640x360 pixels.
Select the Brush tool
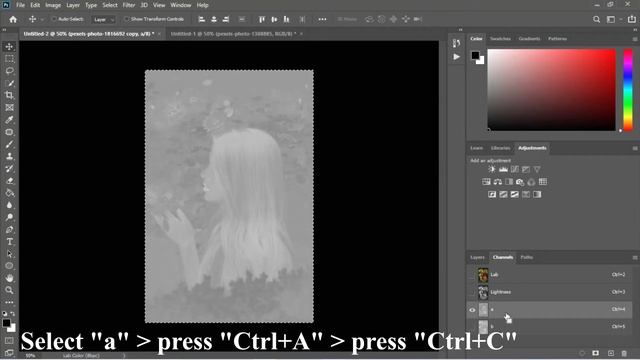[9, 144]
